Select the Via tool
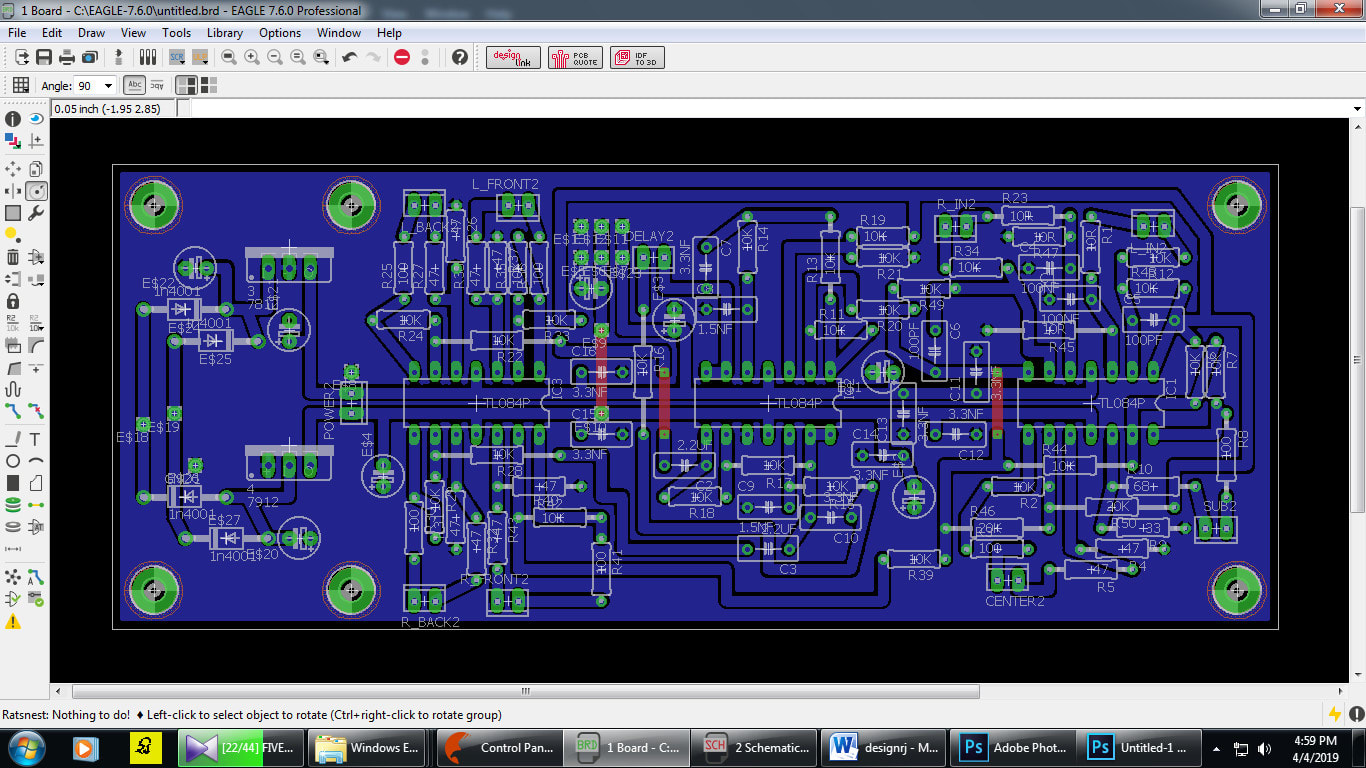The image size is (1366, 768). (13, 505)
